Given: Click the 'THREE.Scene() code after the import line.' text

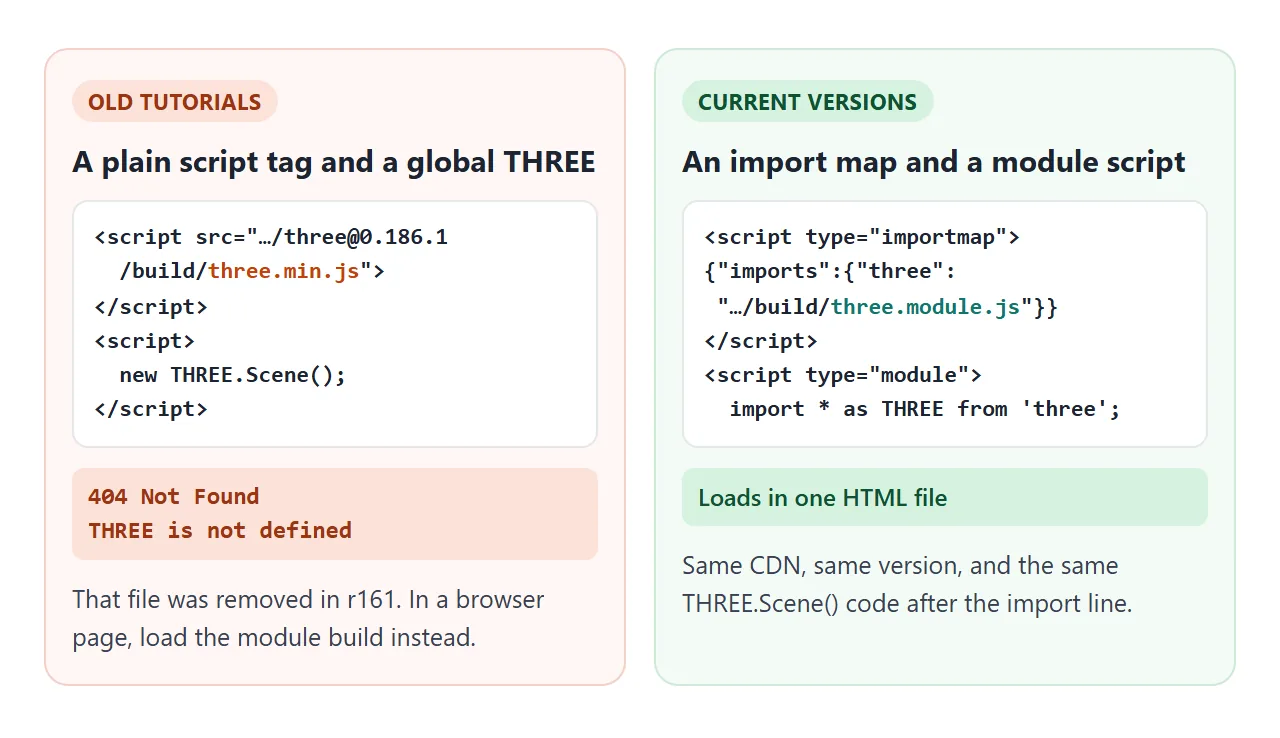Looking at the screenshot, I should (x=907, y=604).
